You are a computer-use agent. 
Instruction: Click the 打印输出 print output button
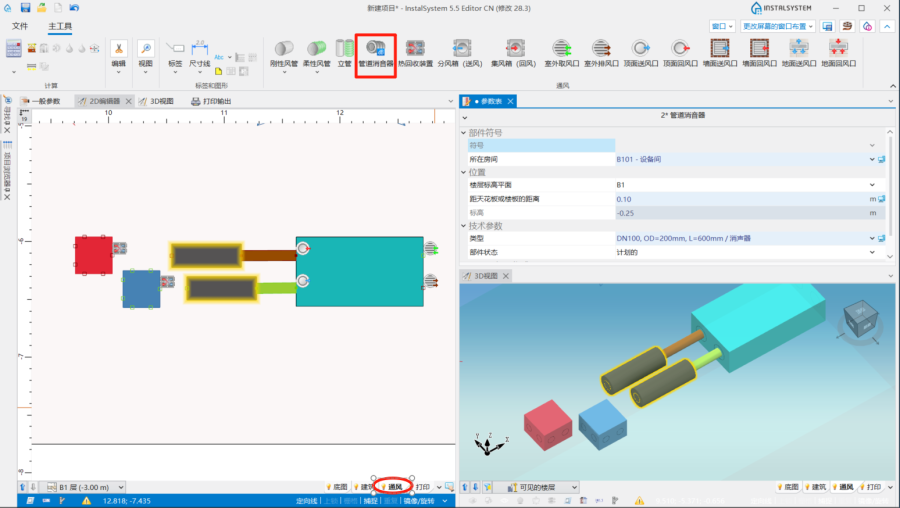pos(210,101)
